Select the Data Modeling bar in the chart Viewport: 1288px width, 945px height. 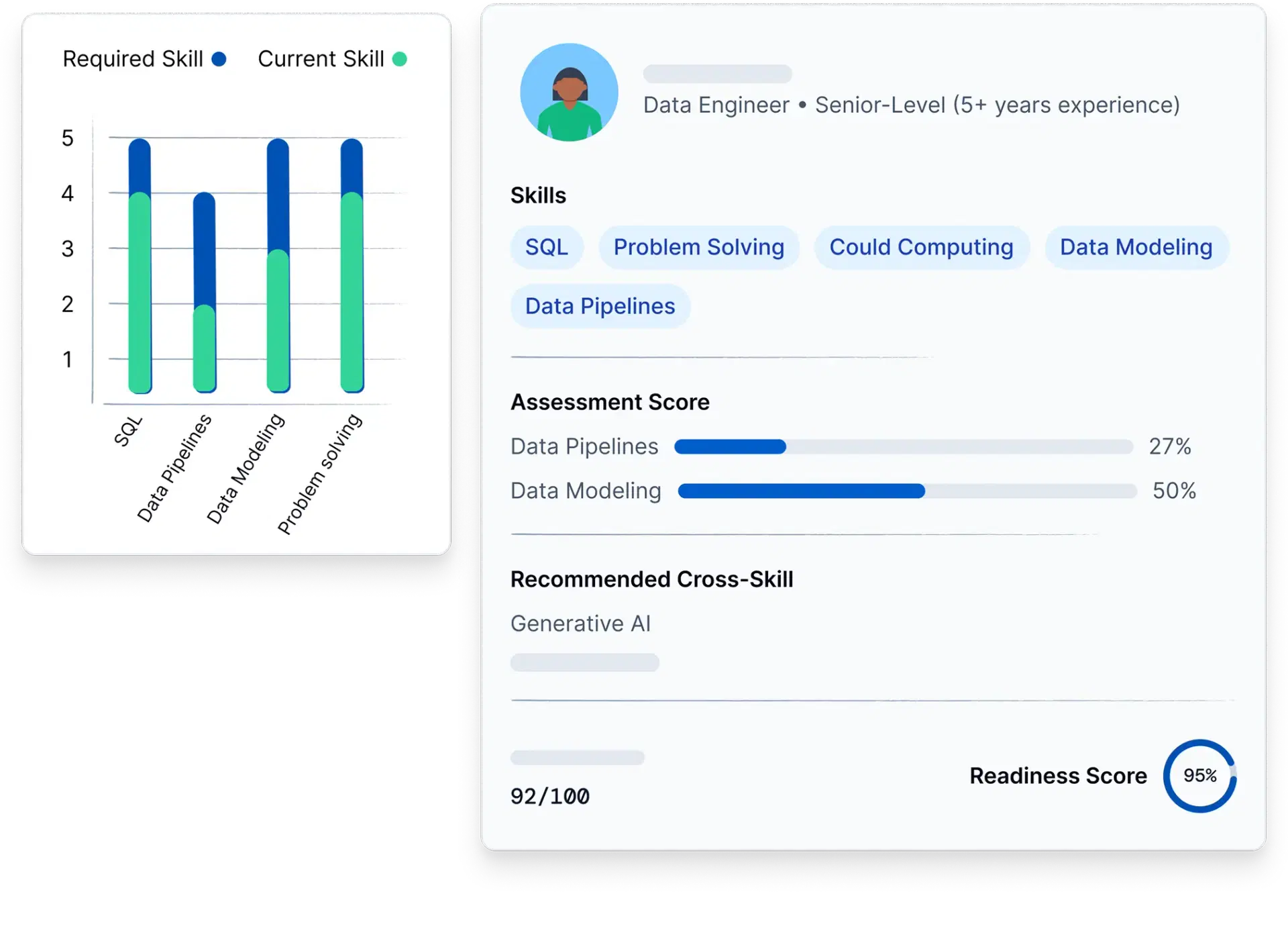pos(276,265)
